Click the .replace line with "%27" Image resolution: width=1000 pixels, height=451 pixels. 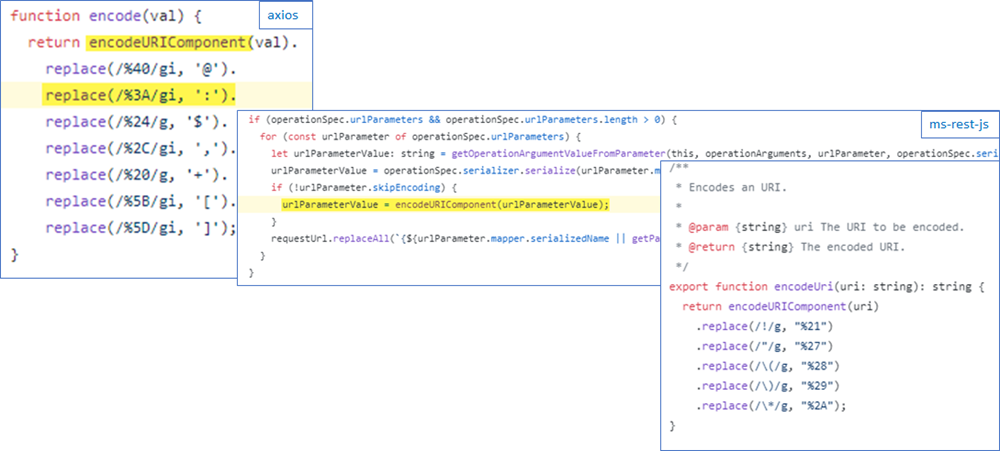[x=765, y=346]
